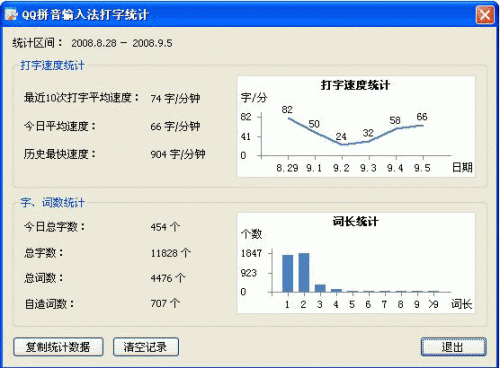
Task: Click the 今日平均速度 label
Action: [59, 126]
